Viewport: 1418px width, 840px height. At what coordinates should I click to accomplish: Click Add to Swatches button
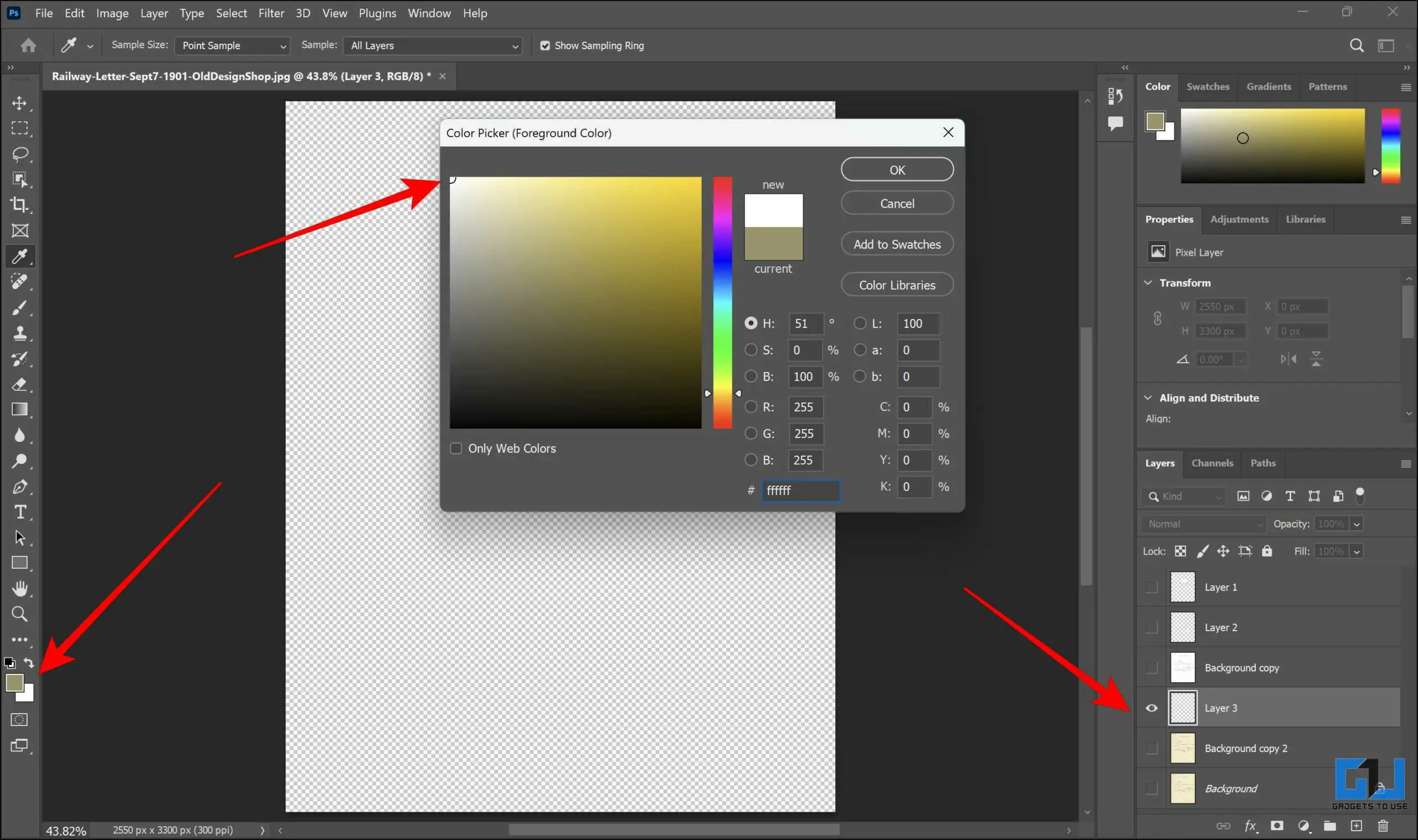click(x=897, y=244)
